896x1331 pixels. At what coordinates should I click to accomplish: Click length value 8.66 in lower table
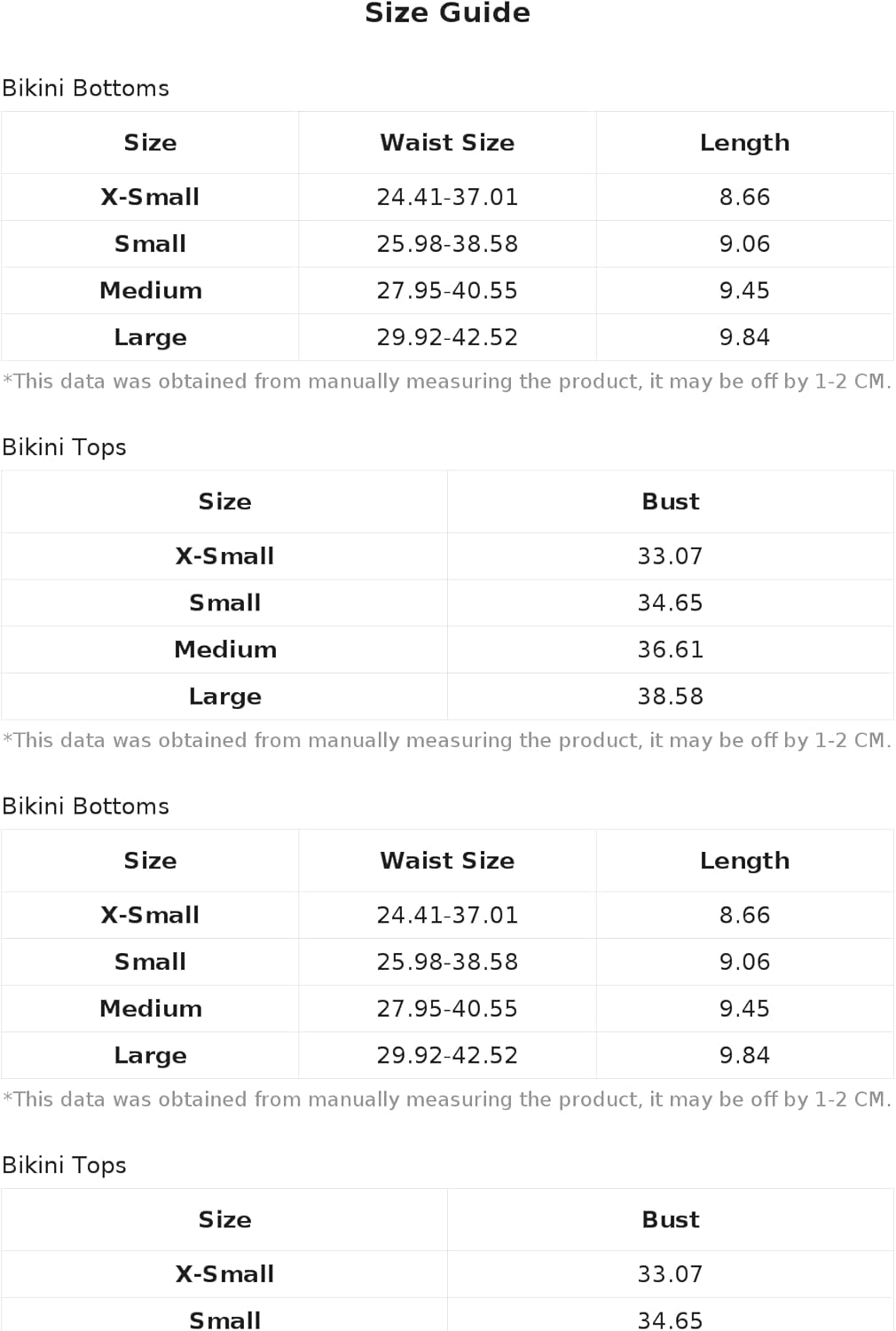[x=744, y=915]
